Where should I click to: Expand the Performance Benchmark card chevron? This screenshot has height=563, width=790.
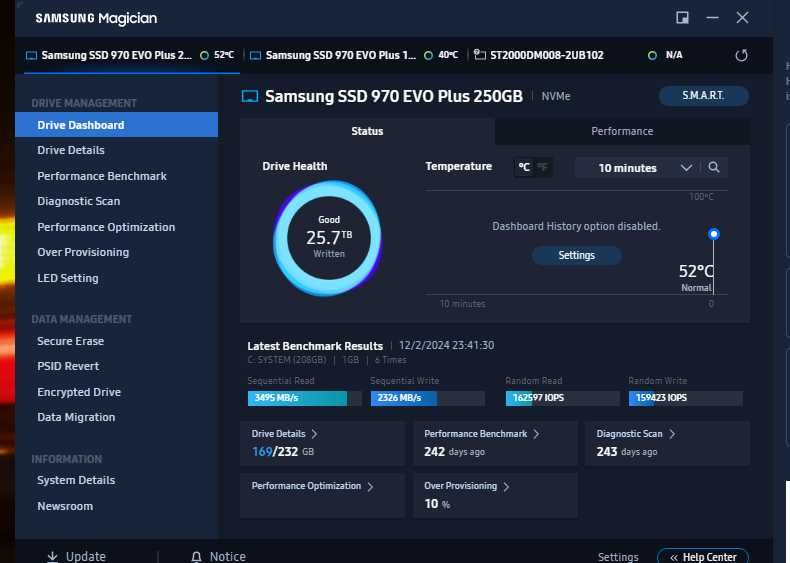tap(536, 434)
